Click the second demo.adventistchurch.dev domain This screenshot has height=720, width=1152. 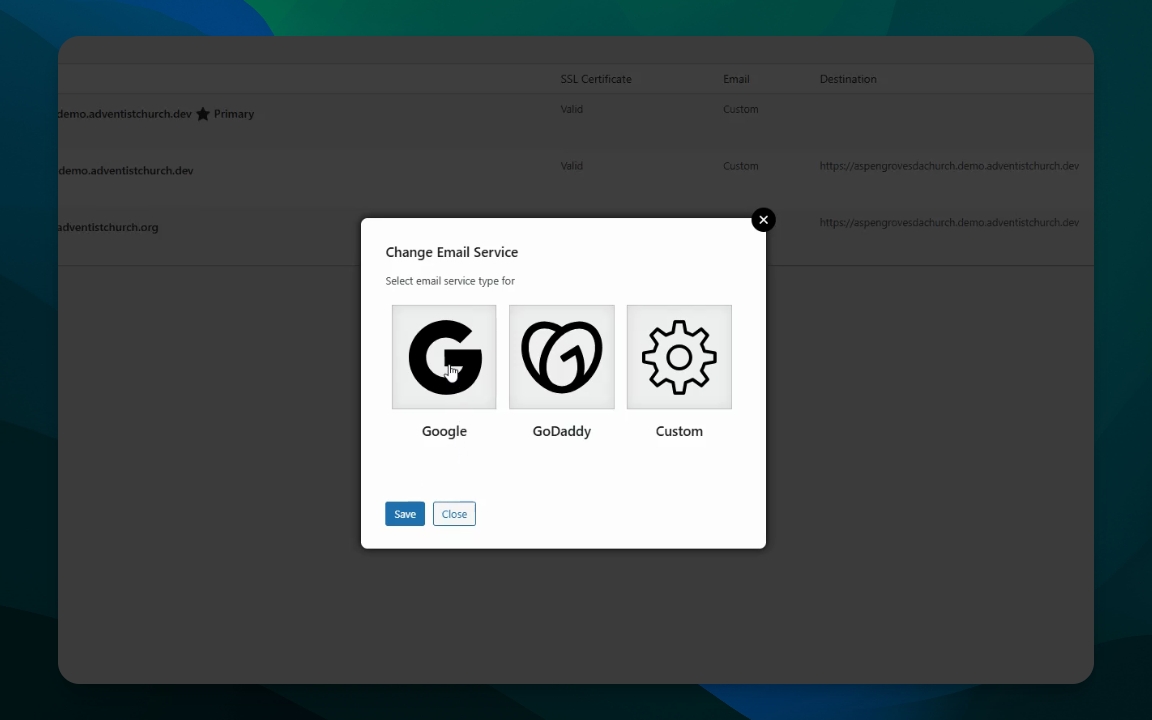pyautogui.click(x=126, y=170)
